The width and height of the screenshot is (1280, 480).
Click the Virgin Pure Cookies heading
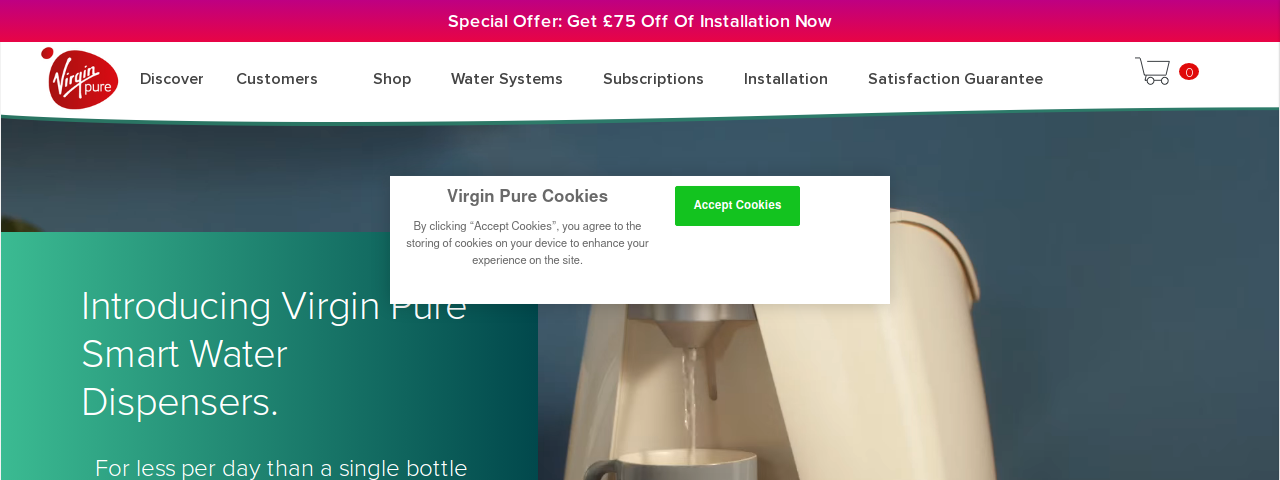tap(527, 196)
